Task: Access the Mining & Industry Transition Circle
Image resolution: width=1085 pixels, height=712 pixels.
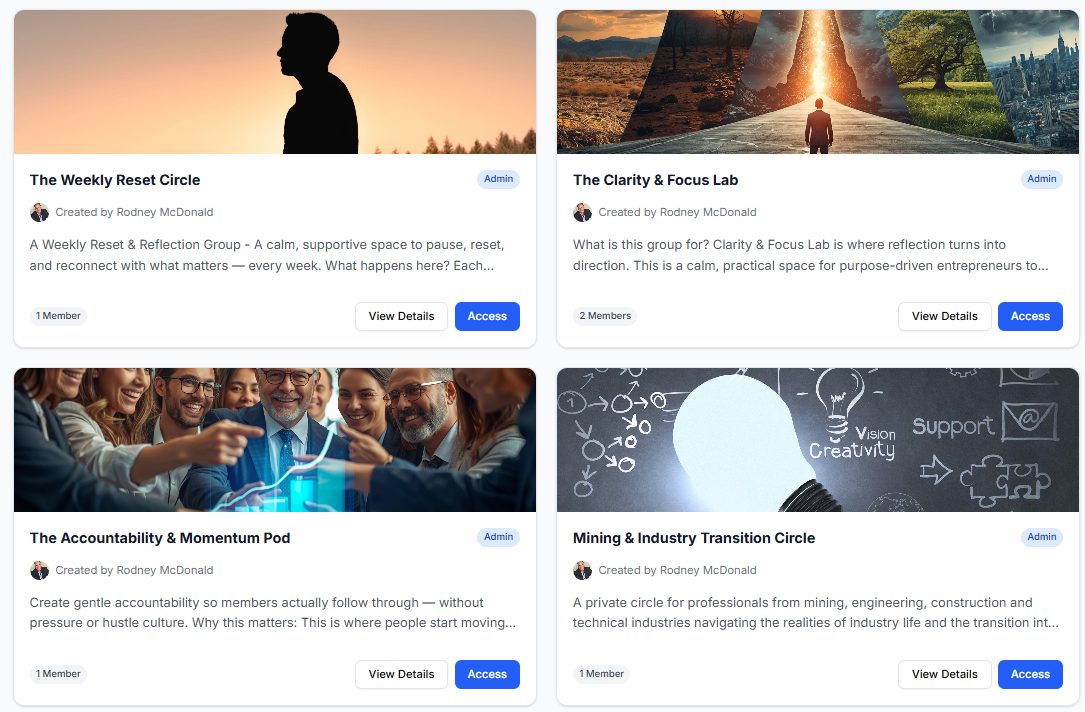Action: [x=1030, y=674]
